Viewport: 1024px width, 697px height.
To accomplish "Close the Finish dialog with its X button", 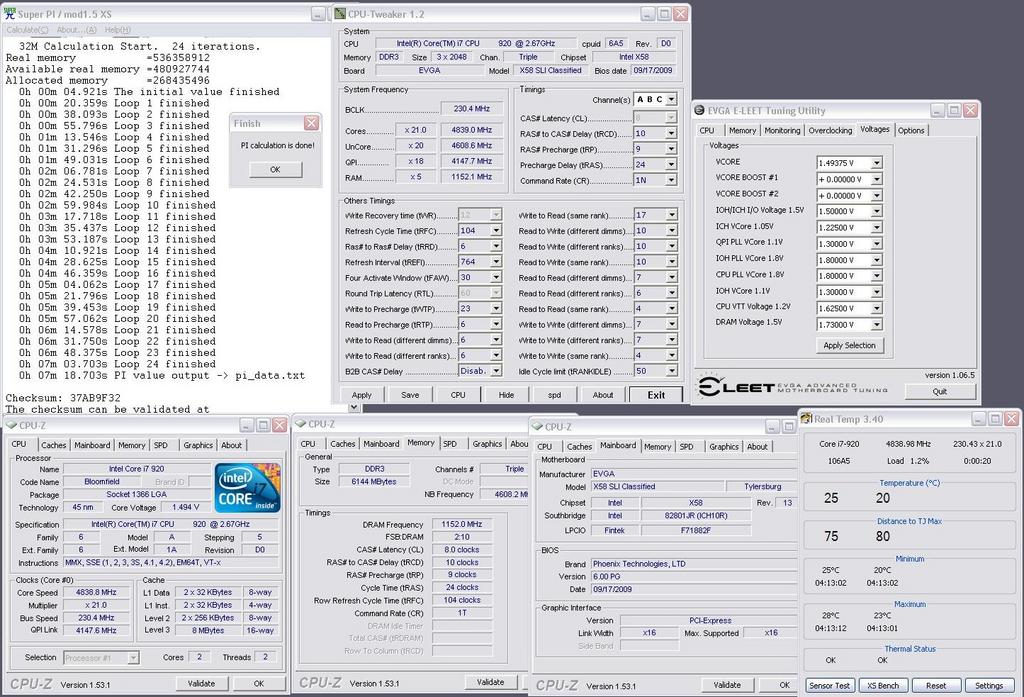I will [312, 123].
